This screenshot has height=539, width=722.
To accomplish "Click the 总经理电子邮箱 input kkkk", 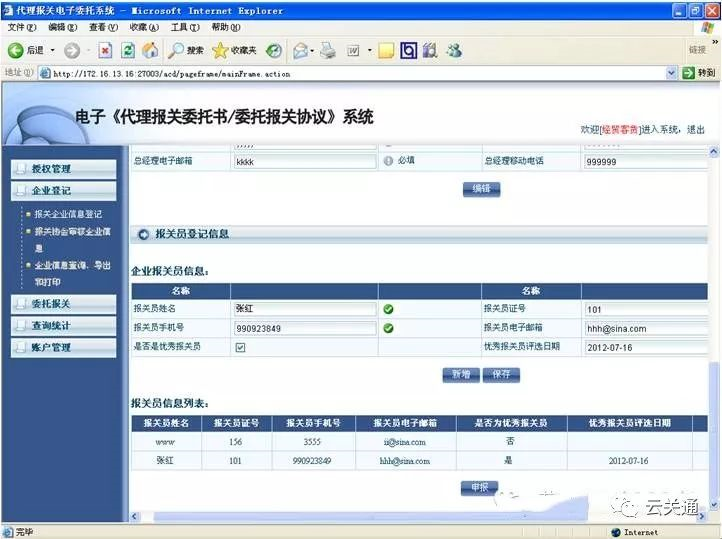I will (x=305, y=162).
